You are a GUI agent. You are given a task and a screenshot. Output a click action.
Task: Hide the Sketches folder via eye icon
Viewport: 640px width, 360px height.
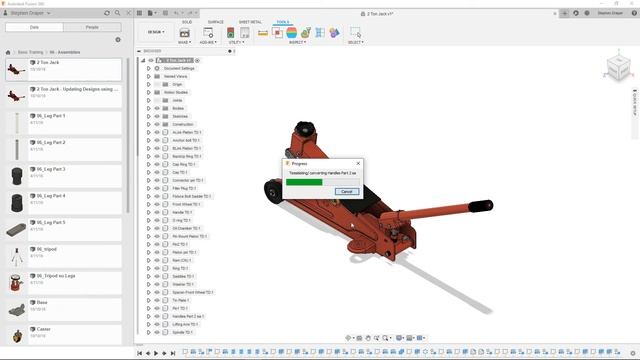(x=157, y=116)
